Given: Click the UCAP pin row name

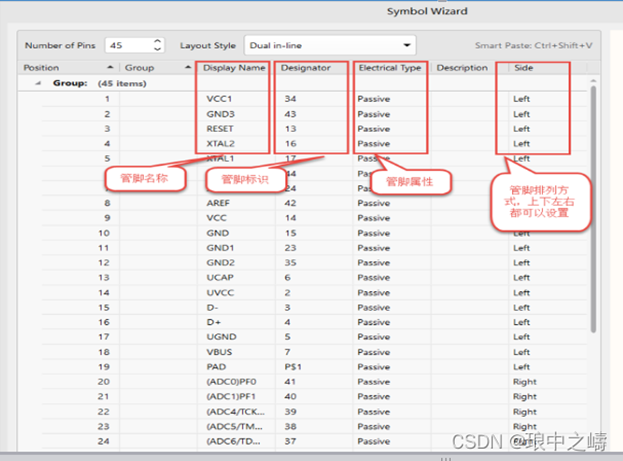Looking at the screenshot, I should click(x=219, y=277).
